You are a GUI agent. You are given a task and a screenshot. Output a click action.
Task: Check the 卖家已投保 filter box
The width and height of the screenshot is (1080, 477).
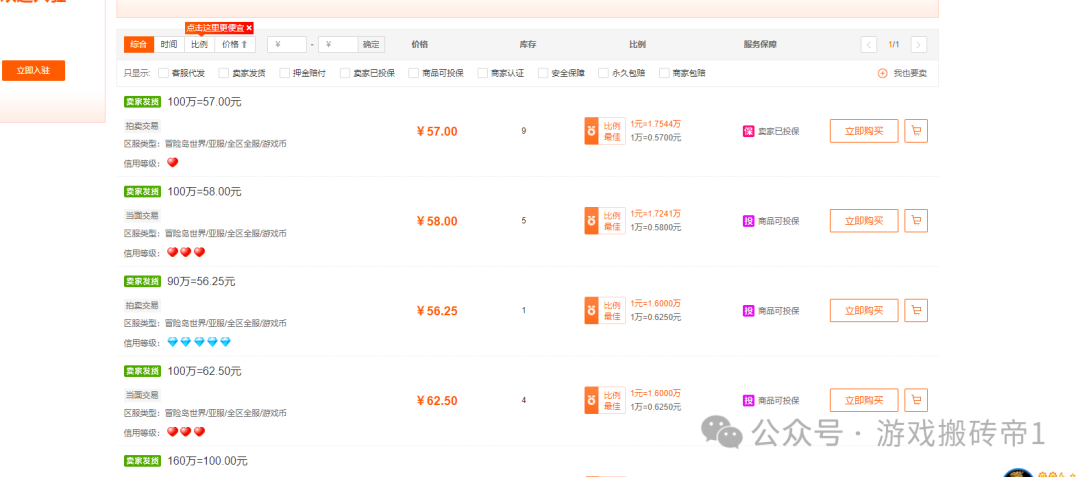point(345,73)
